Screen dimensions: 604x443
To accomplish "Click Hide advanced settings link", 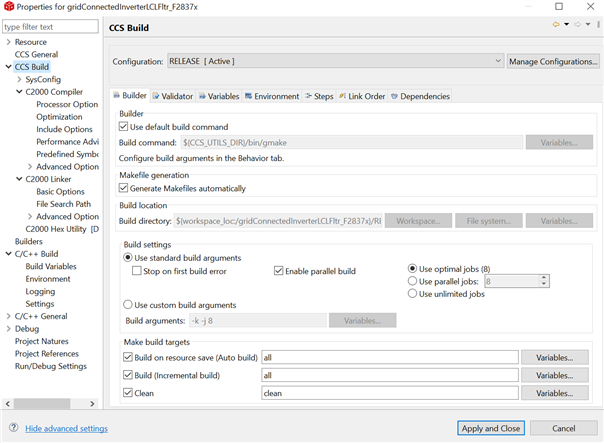I will [x=66, y=428].
